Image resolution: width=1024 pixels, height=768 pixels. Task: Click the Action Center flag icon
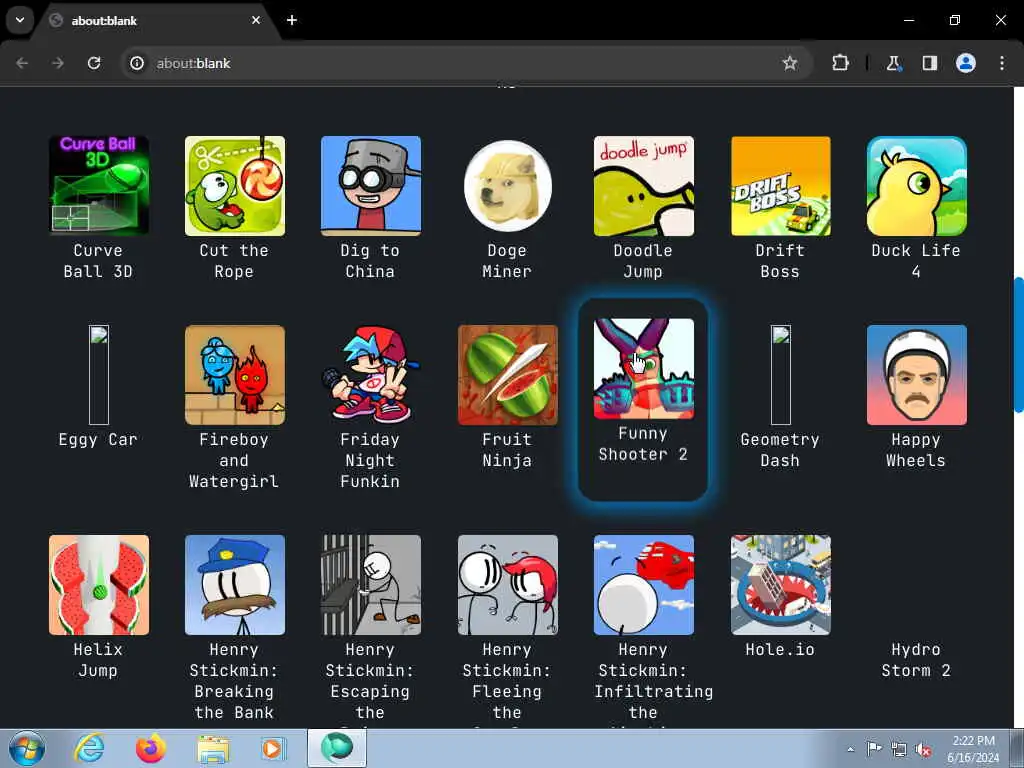coord(874,748)
